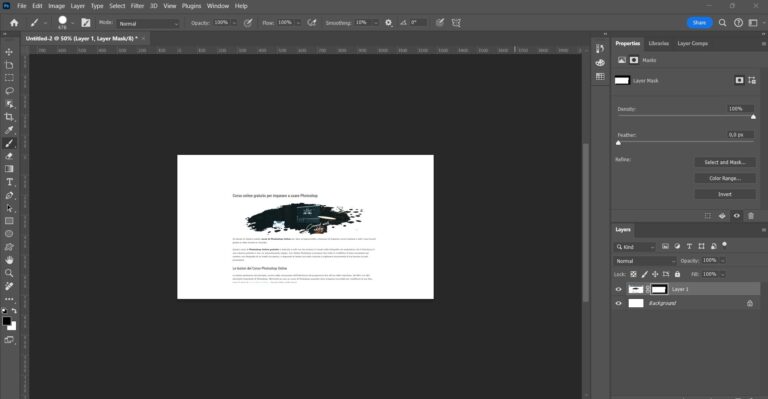Select the Eraser tool

coord(9,156)
